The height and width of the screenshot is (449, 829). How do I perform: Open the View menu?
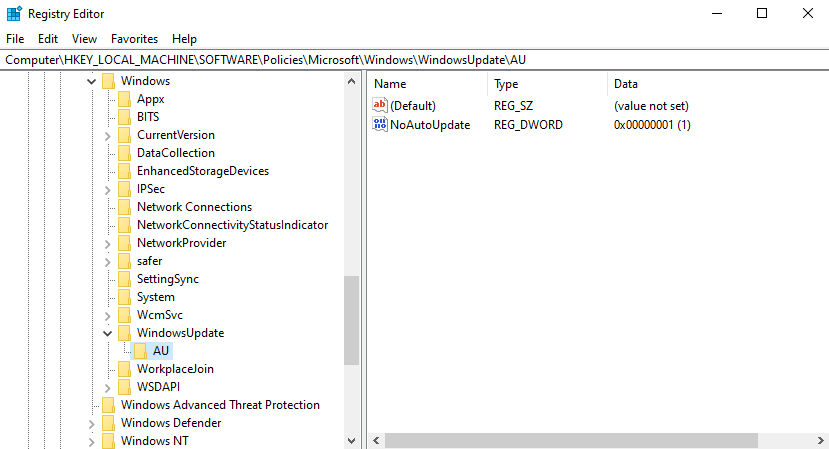coord(84,39)
